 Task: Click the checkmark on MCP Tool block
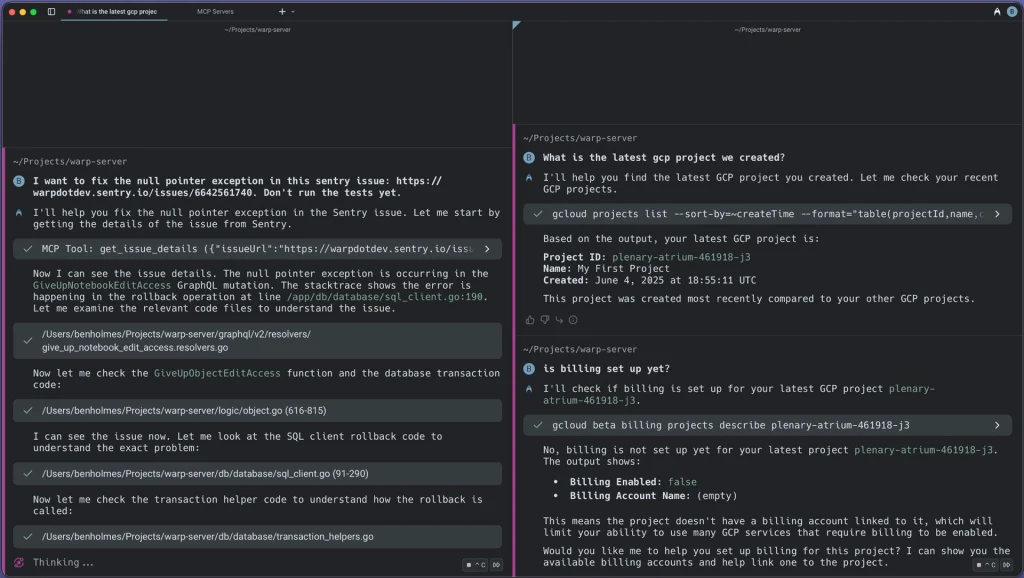(x=27, y=249)
